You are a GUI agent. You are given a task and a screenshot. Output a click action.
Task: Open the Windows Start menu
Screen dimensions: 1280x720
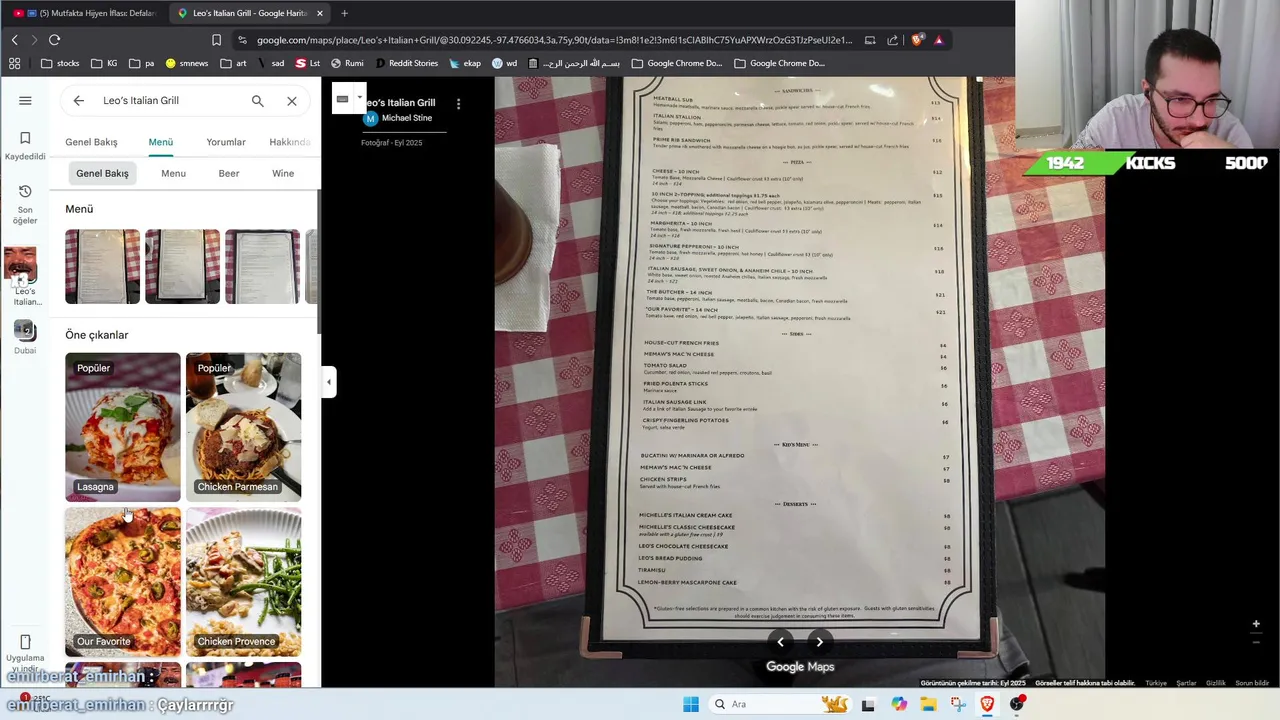[x=690, y=704]
